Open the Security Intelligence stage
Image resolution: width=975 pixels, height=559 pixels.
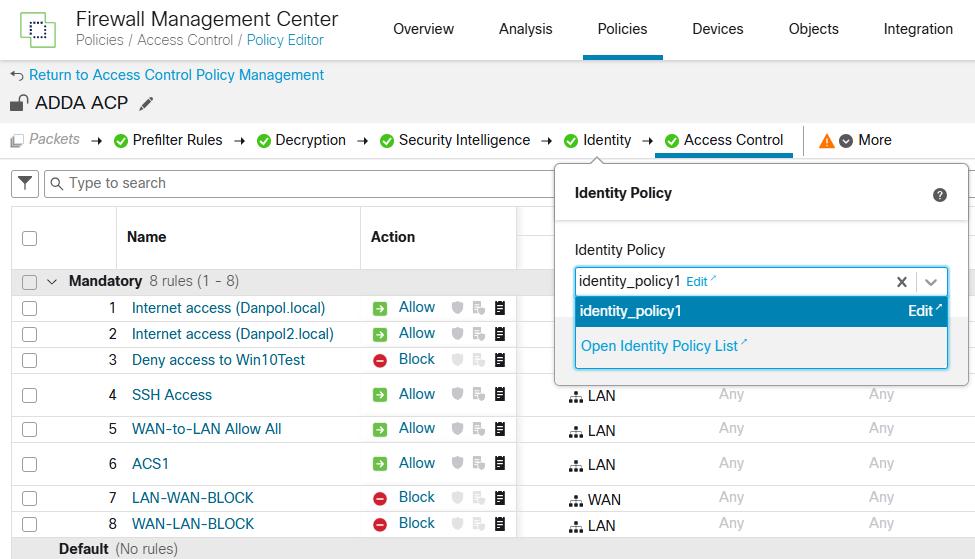tap(455, 141)
